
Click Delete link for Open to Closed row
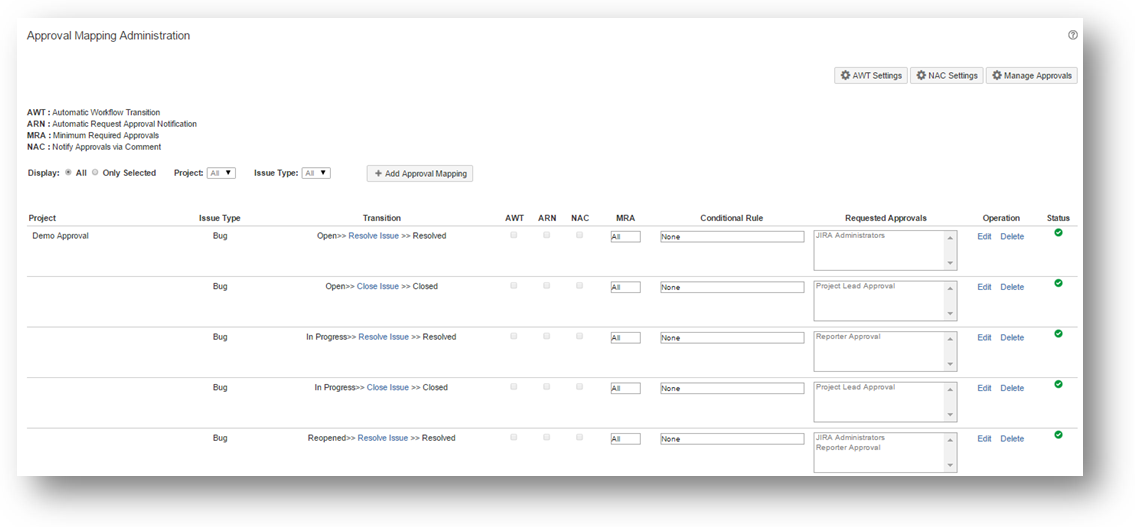coord(1012,287)
